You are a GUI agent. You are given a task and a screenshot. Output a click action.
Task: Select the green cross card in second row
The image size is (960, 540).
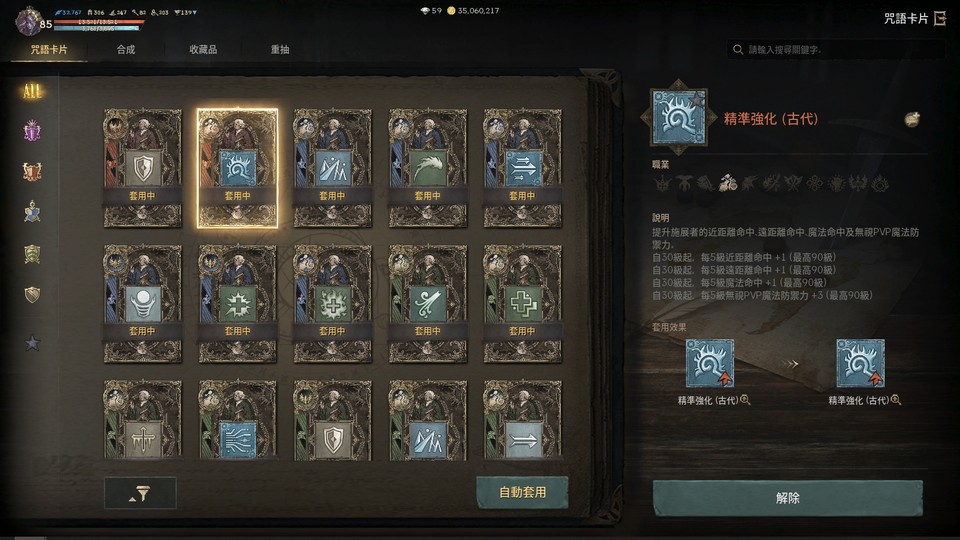click(x=522, y=304)
